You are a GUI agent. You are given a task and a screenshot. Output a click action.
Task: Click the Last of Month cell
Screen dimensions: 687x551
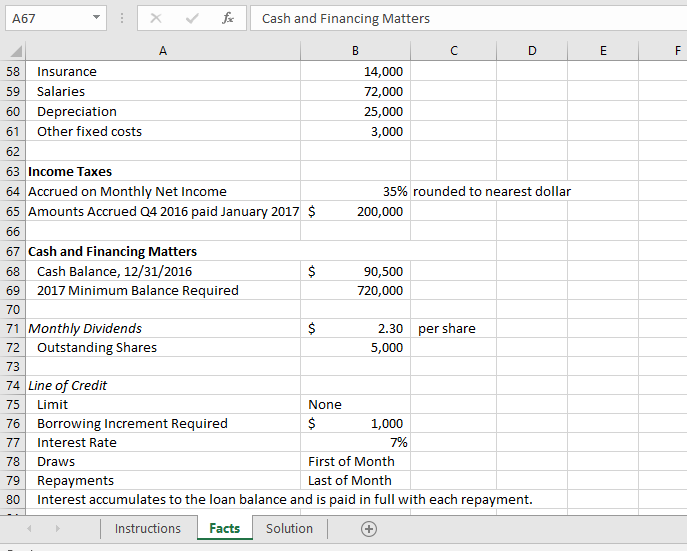click(x=355, y=480)
